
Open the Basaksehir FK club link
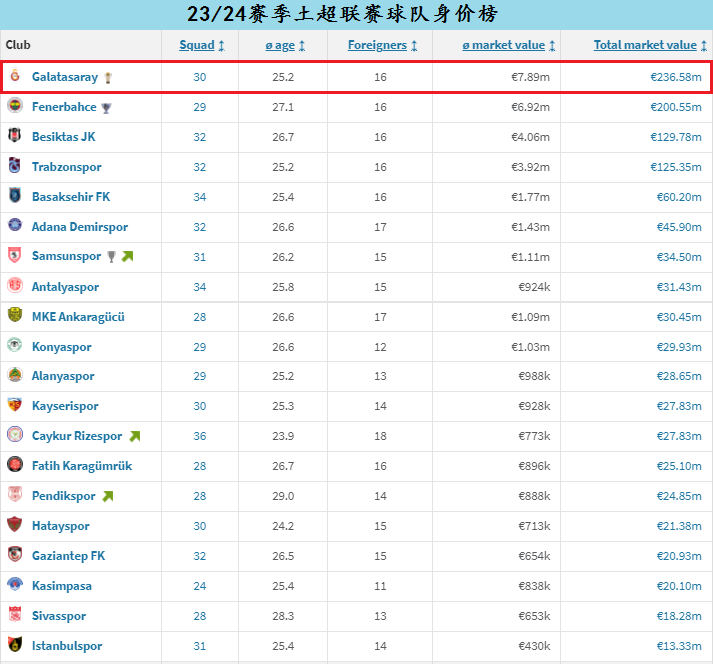[71, 197]
